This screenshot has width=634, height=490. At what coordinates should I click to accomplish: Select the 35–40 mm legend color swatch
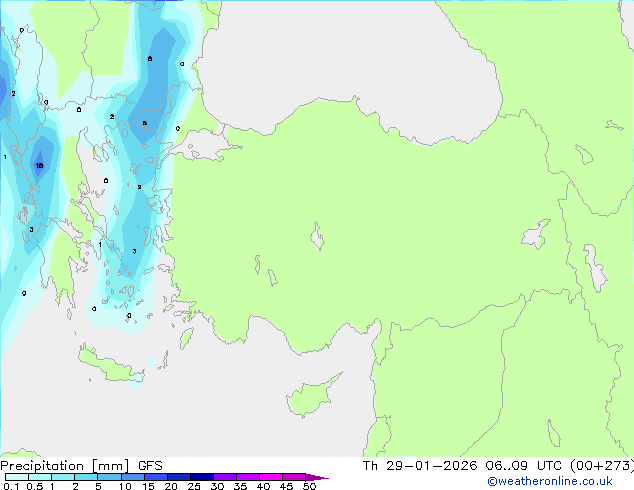248,477
